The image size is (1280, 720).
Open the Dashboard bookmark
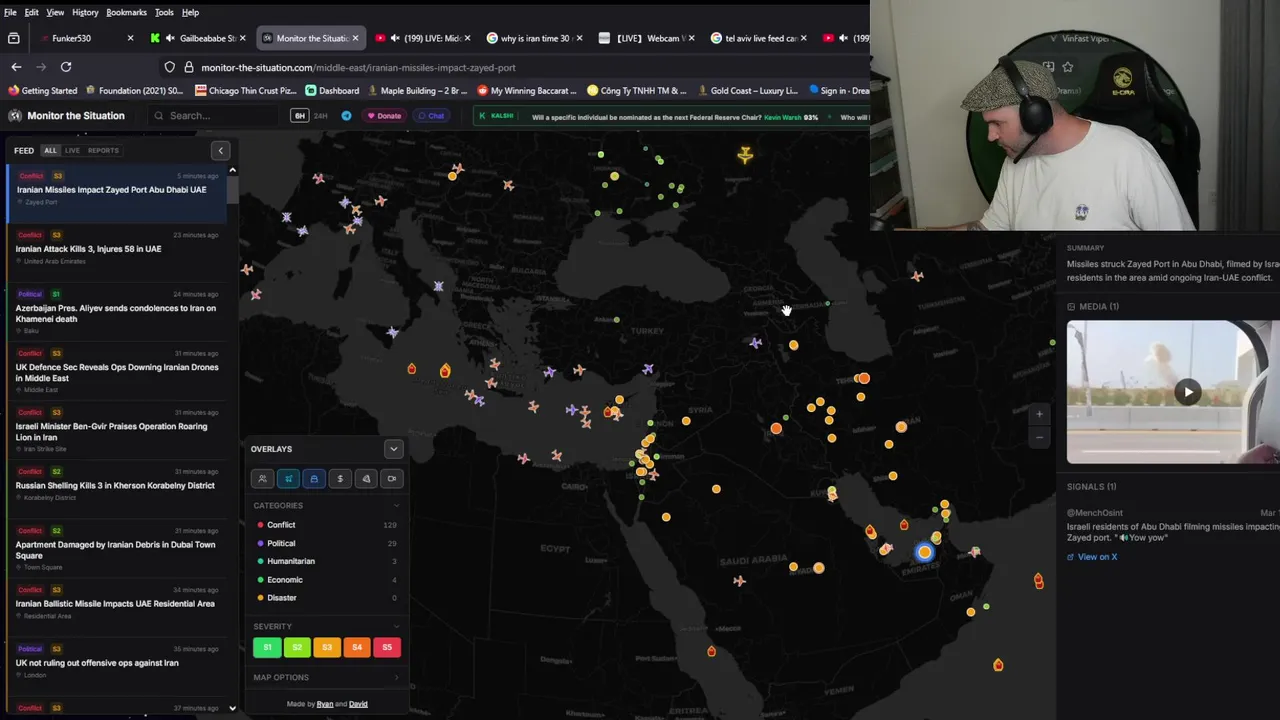click(332, 91)
